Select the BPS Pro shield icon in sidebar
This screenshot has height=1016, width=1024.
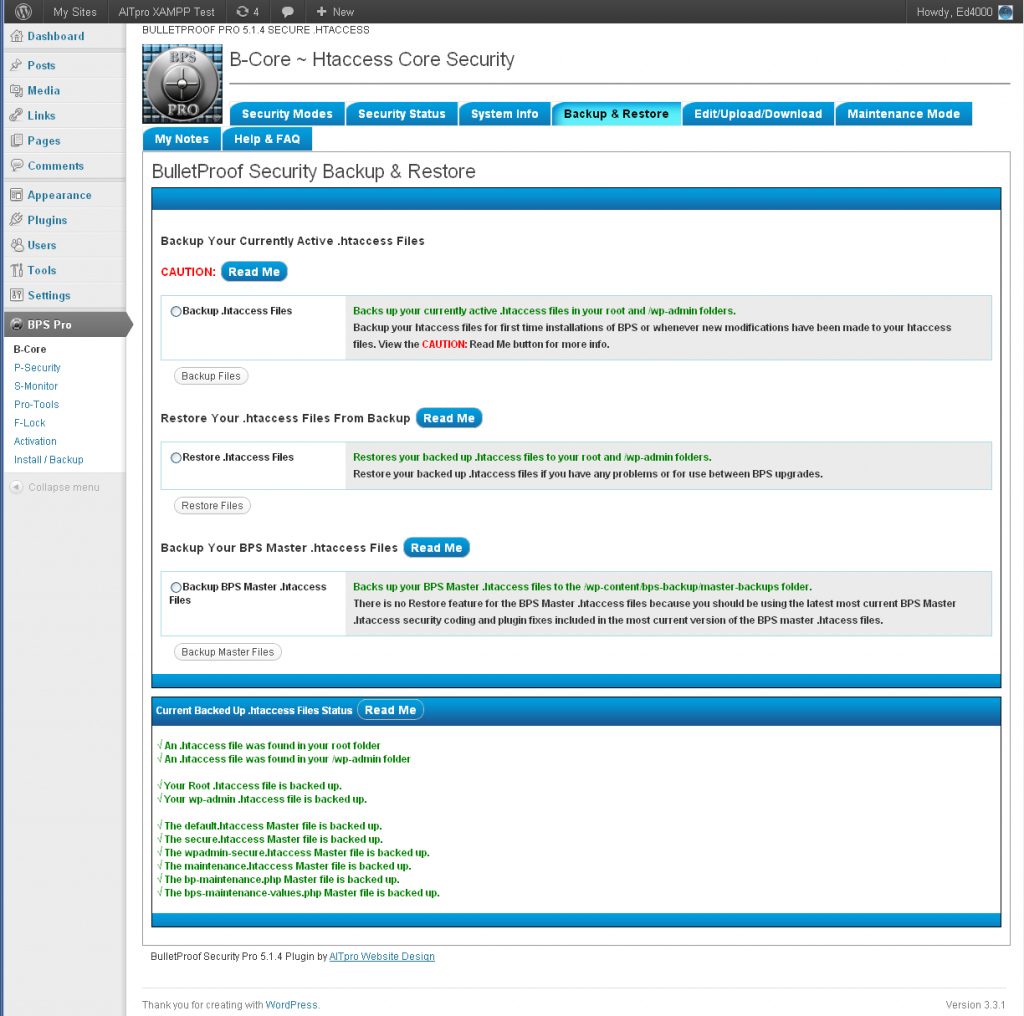pos(15,325)
